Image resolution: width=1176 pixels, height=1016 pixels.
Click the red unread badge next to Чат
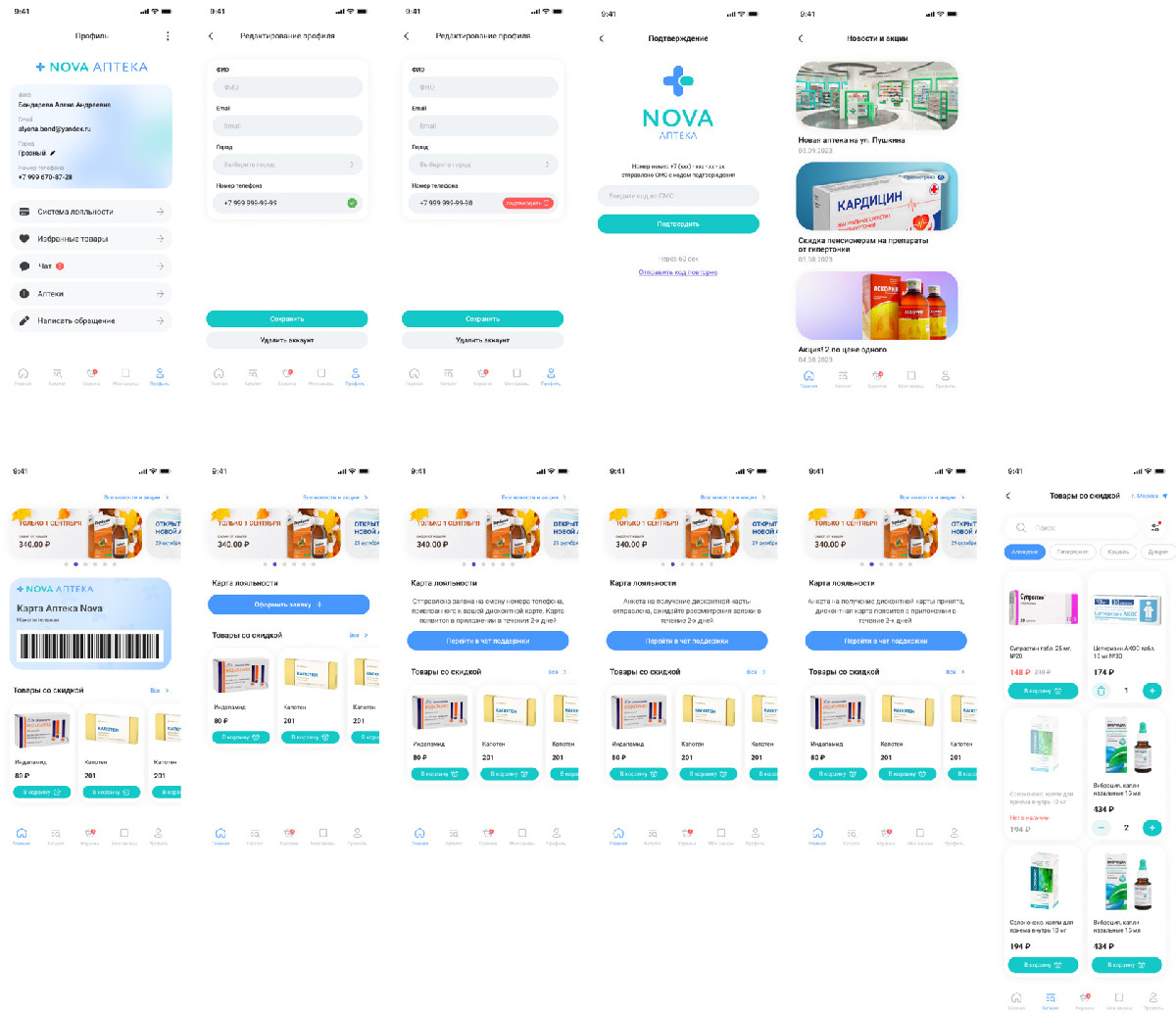[60, 266]
